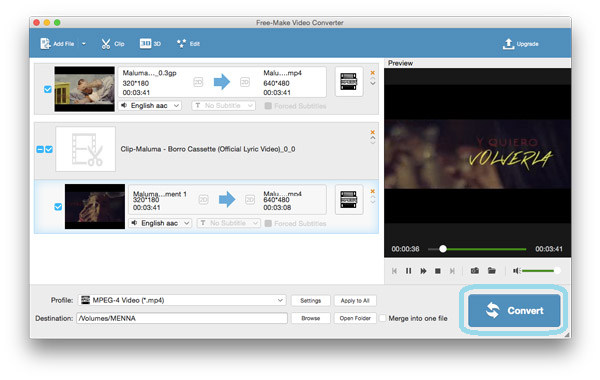
Task: Move Clip-Maluma group up
Action: tap(373, 138)
